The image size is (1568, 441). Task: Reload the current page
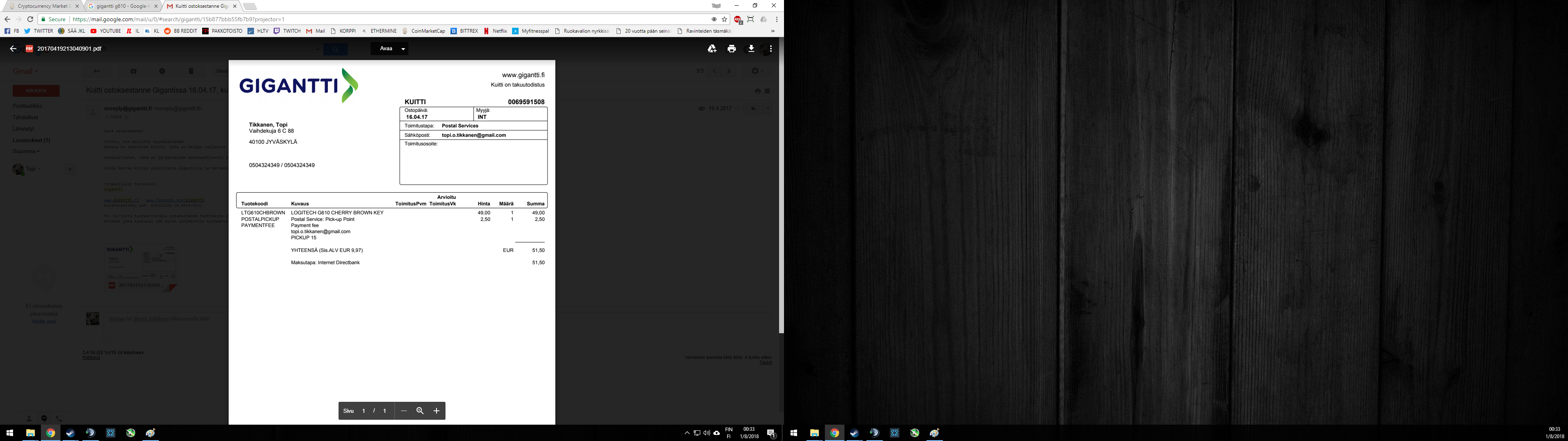coord(31,20)
